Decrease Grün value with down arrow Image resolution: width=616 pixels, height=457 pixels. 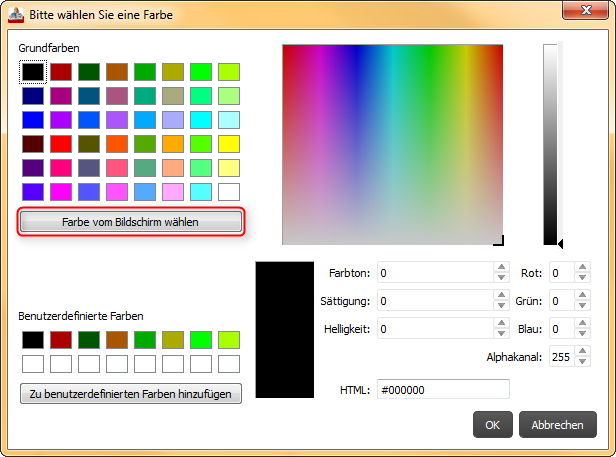[x=583, y=305]
